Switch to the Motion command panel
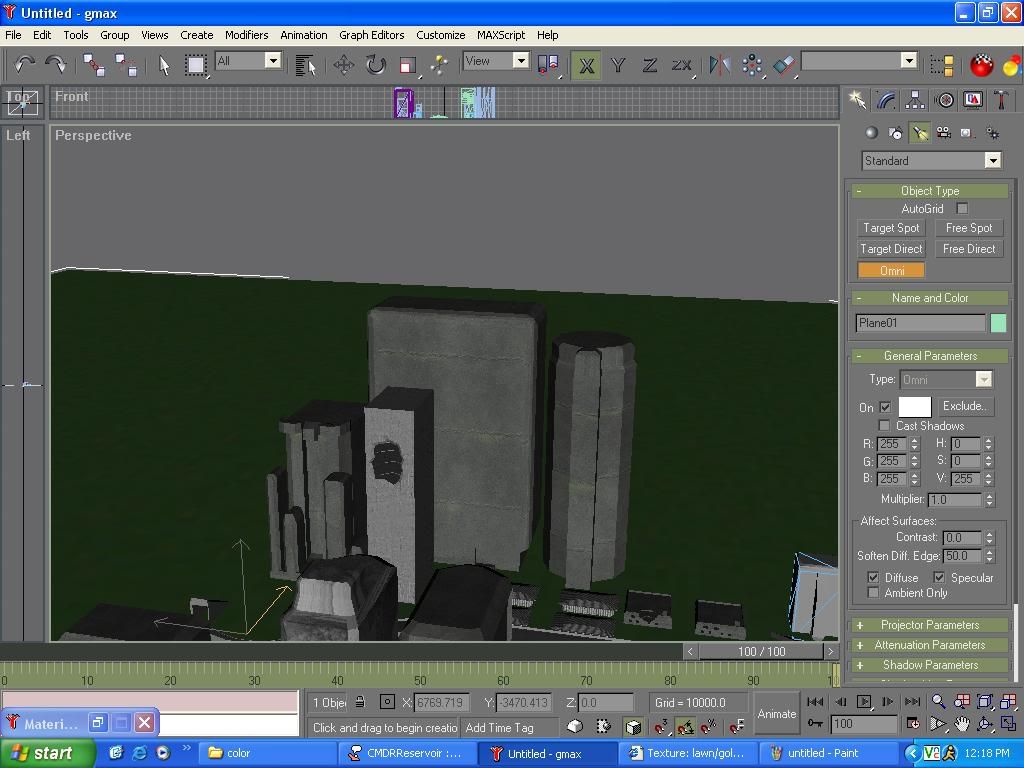The height and width of the screenshot is (768, 1024). coord(944,100)
